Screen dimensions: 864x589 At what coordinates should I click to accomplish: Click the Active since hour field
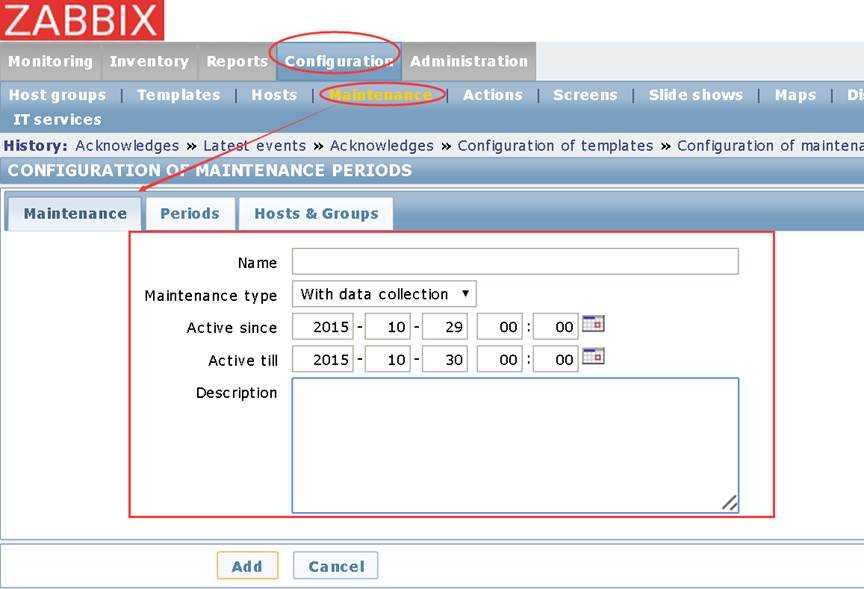pos(499,327)
